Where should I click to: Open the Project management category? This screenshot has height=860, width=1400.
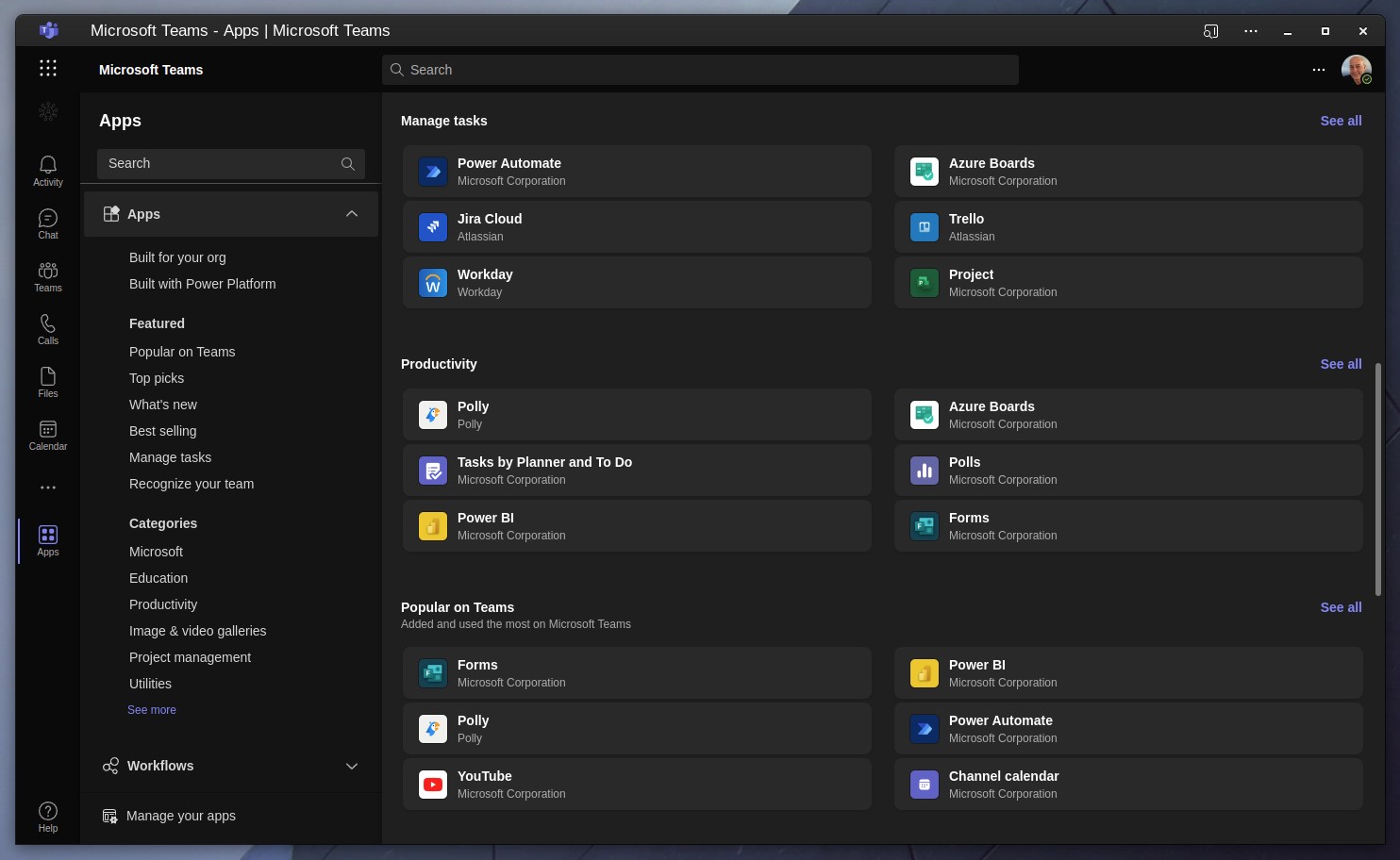[190, 657]
